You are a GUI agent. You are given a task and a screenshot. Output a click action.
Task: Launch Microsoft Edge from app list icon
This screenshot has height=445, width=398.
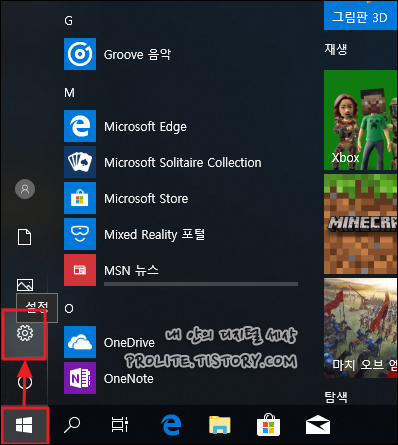pyautogui.click(x=80, y=126)
